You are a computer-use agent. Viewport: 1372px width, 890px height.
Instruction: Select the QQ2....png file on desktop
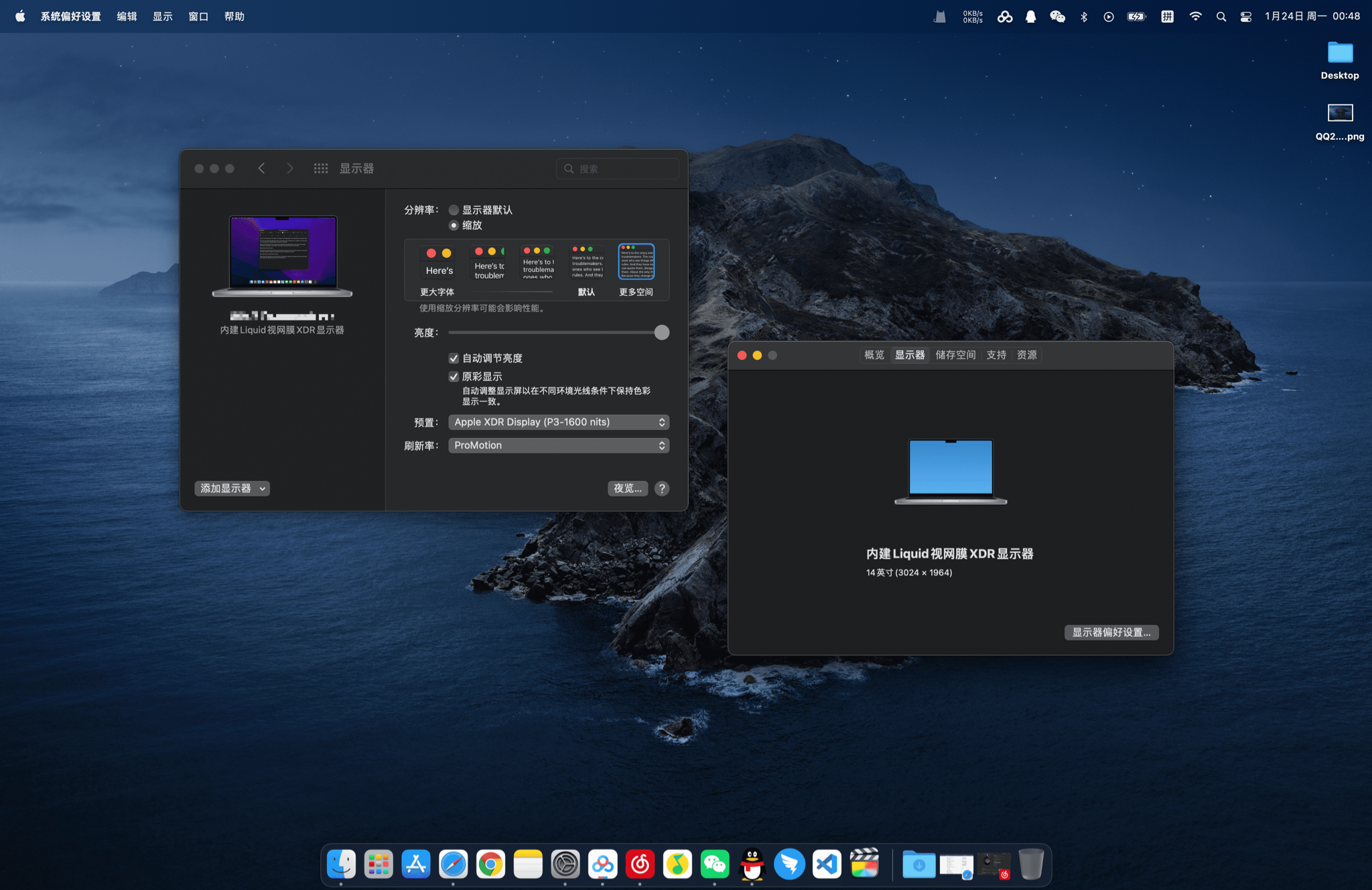coord(1340,122)
